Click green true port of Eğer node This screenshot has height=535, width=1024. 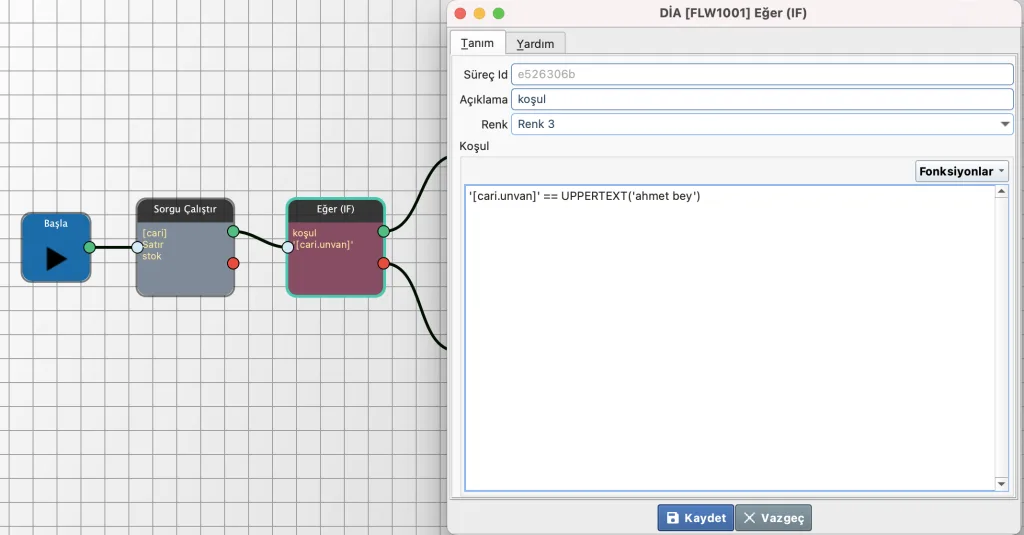pyautogui.click(x=383, y=231)
